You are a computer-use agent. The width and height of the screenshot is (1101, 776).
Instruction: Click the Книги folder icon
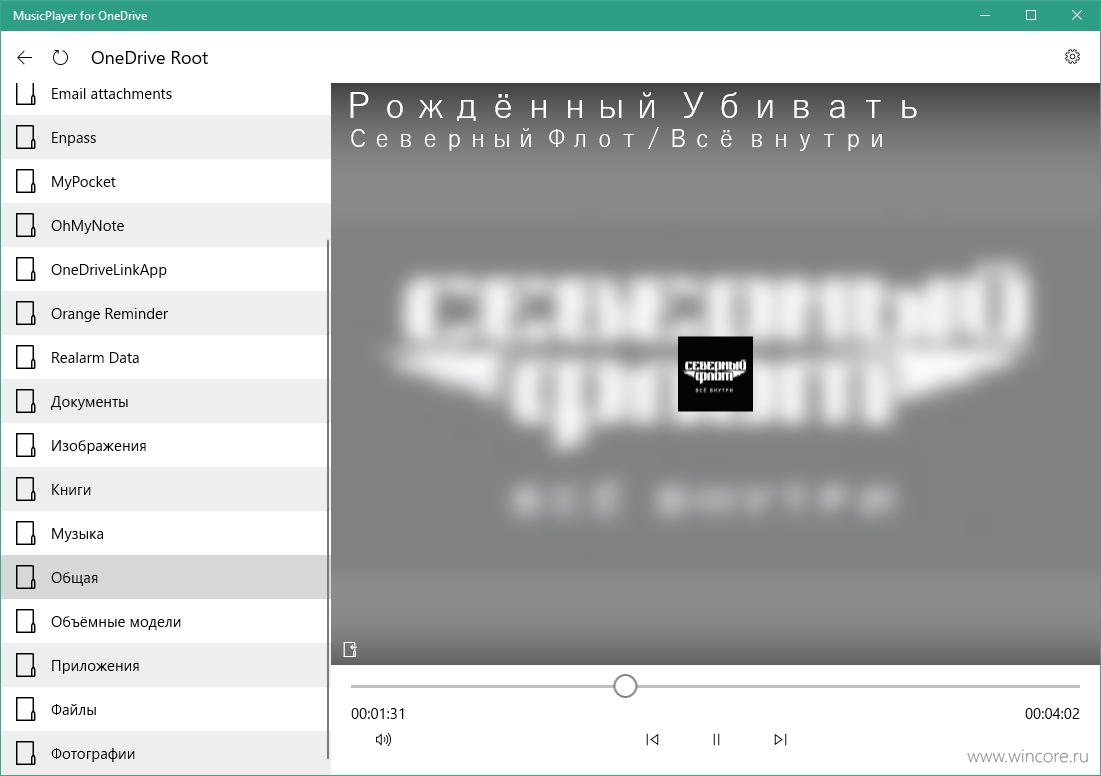pyautogui.click(x=26, y=489)
